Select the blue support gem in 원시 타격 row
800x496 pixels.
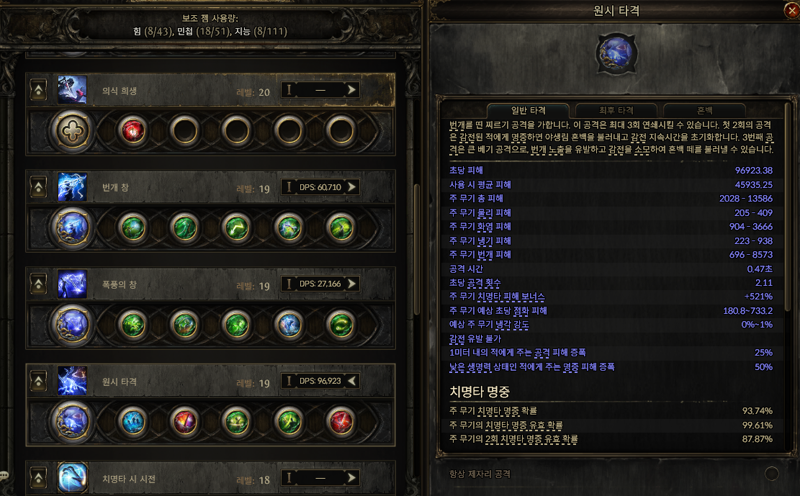coord(133,421)
